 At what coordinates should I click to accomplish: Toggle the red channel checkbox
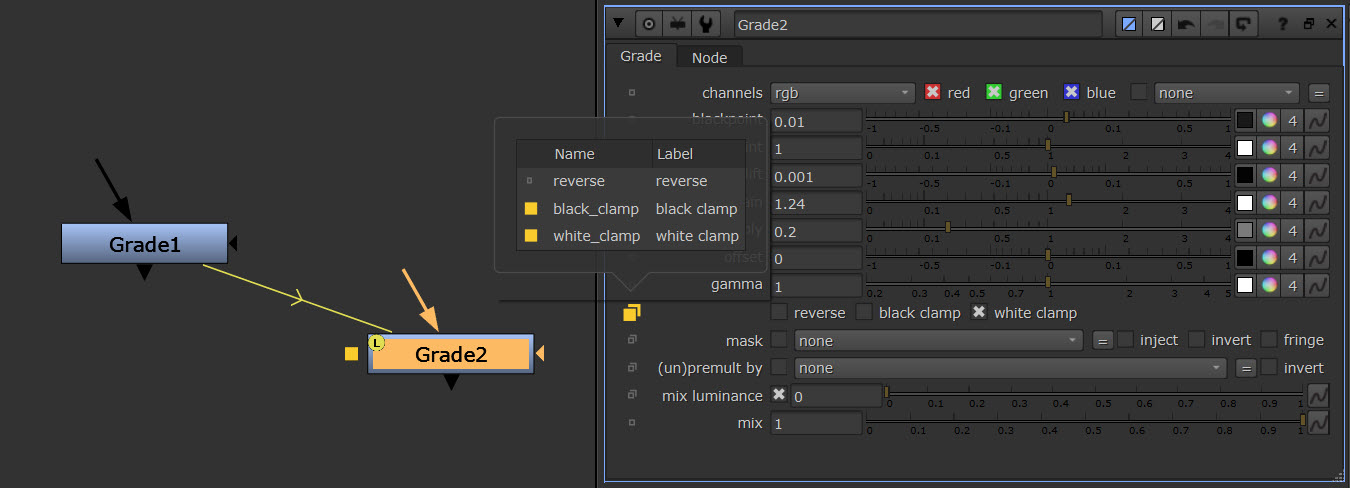click(x=933, y=93)
